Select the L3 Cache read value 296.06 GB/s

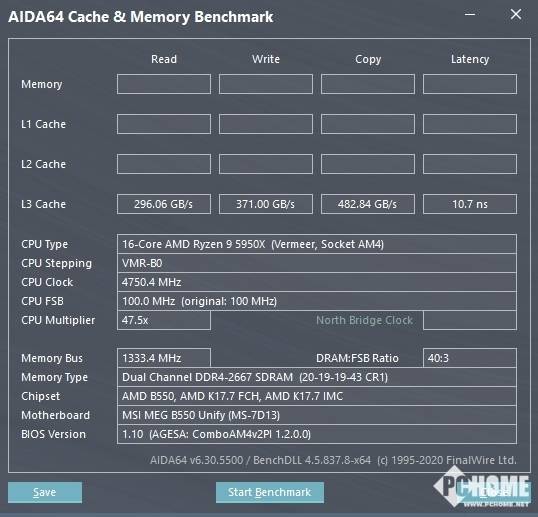coord(164,204)
